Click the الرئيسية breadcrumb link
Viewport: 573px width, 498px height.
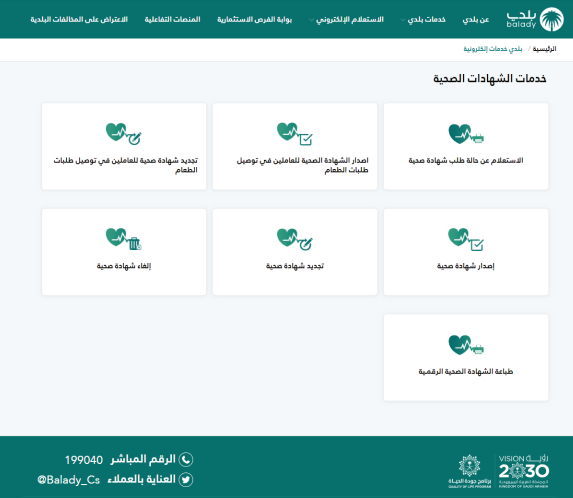(x=544, y=49)
